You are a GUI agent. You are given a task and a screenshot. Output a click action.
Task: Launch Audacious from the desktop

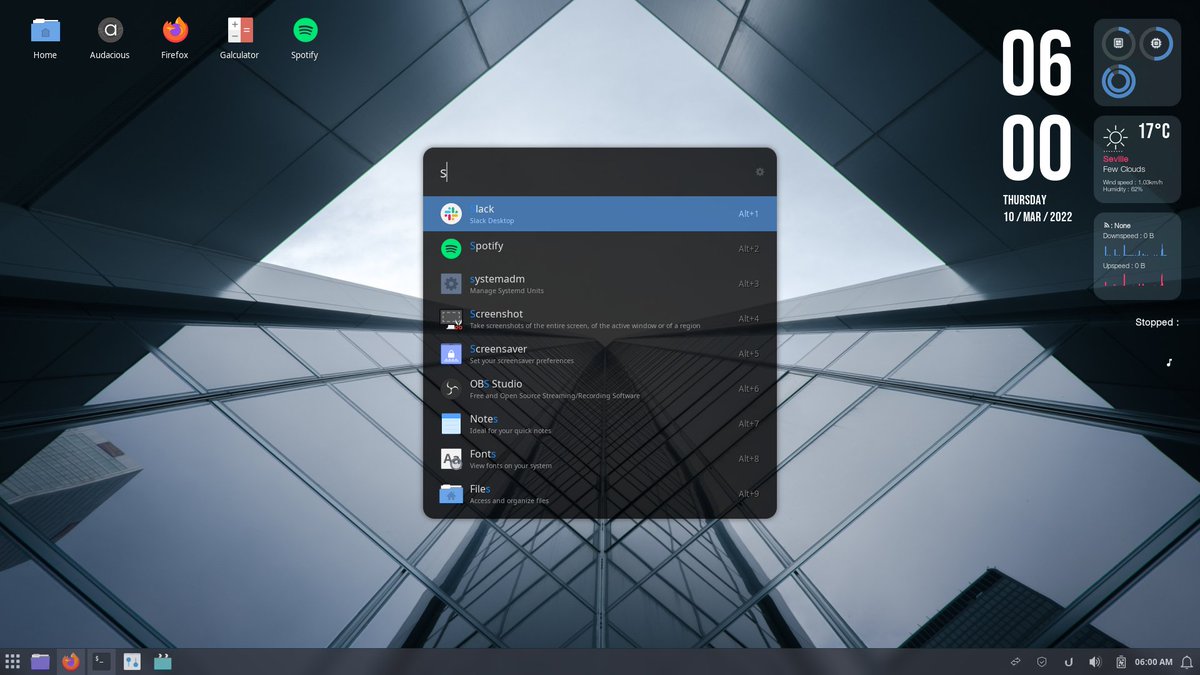click(x=110, y=38)
